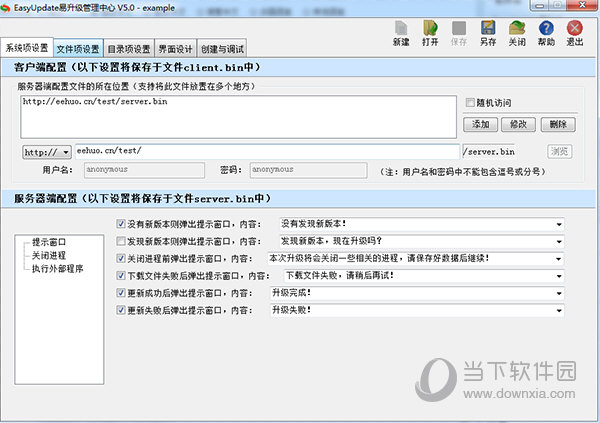This screenshot has height=423, width=600.
Task: Toggle 更新成功后弹出提示窗口 checkbox
Action: [121, 293]
